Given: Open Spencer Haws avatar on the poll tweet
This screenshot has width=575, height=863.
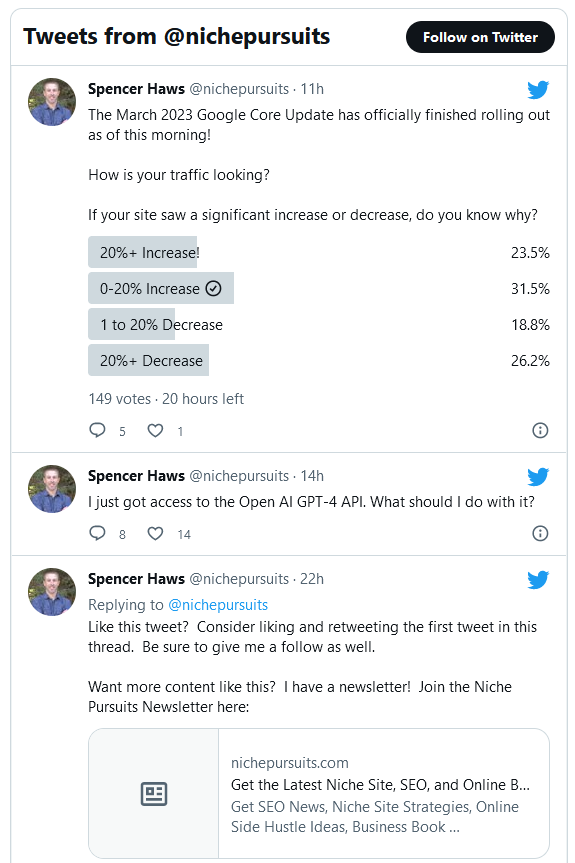Looking at the screenshot, I should 52,102.
